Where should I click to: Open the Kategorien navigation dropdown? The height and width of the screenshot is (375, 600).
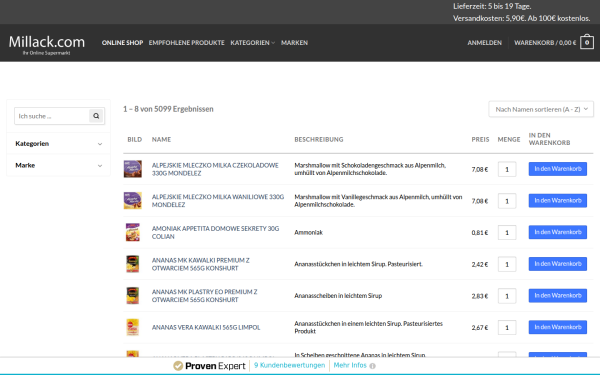[x=253, y=42]
